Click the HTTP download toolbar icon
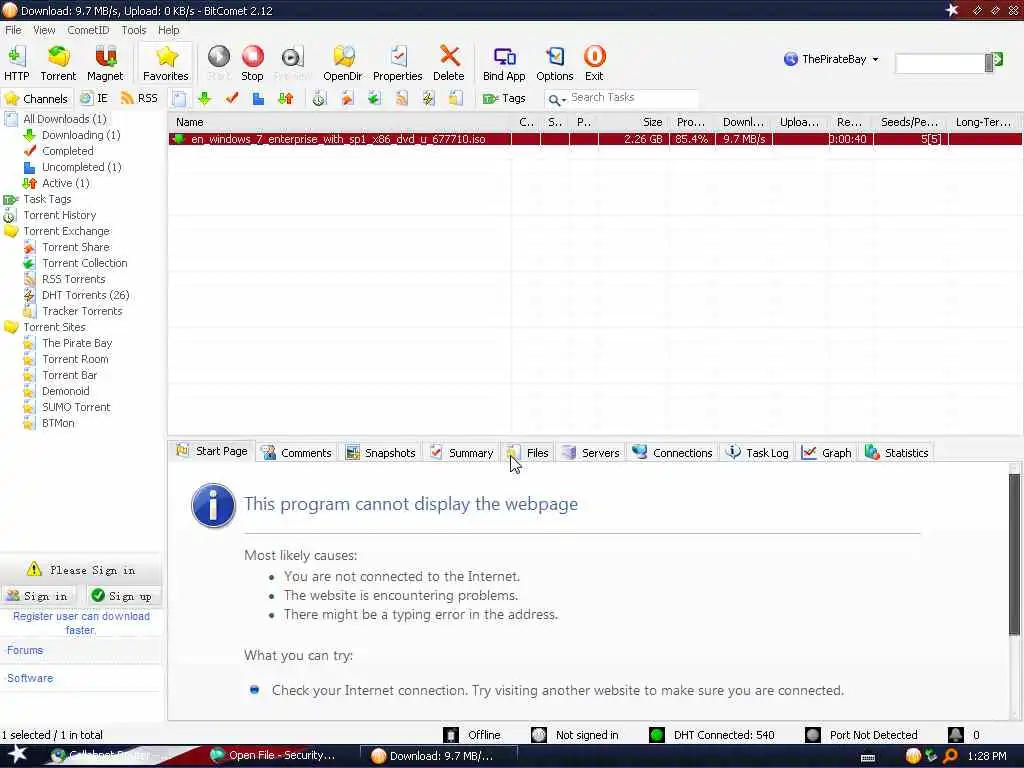 [x=16, y=63]
